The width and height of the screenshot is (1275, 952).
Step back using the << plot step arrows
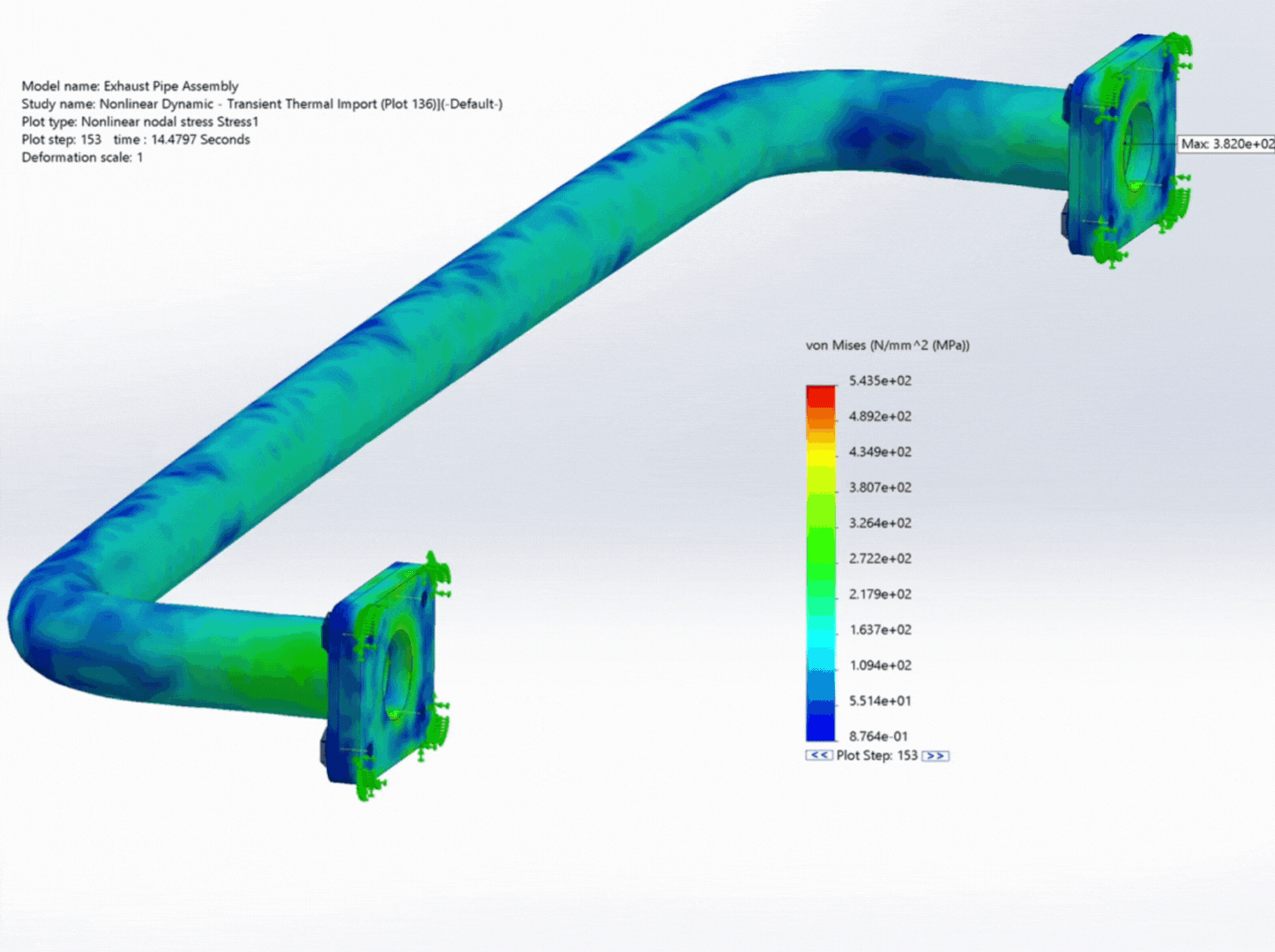click(x=817, y=755)
